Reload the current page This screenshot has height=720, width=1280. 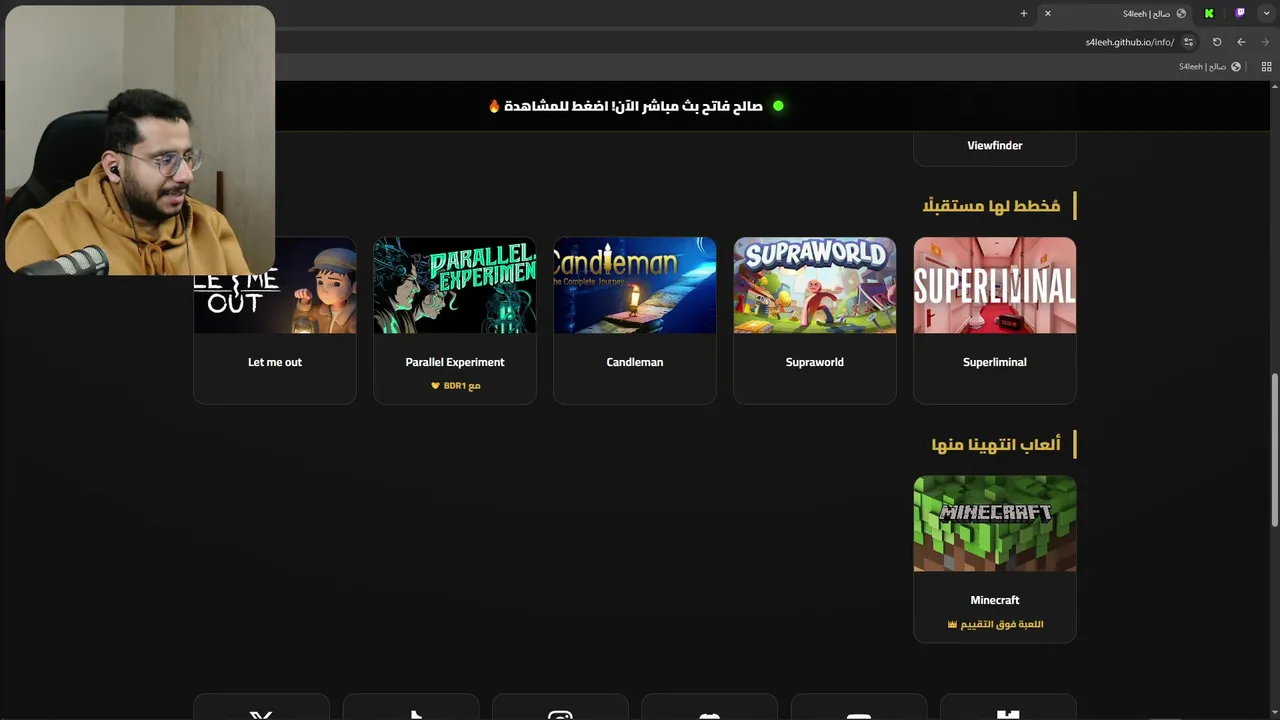pyautogui.click(x=1217, y=42)
